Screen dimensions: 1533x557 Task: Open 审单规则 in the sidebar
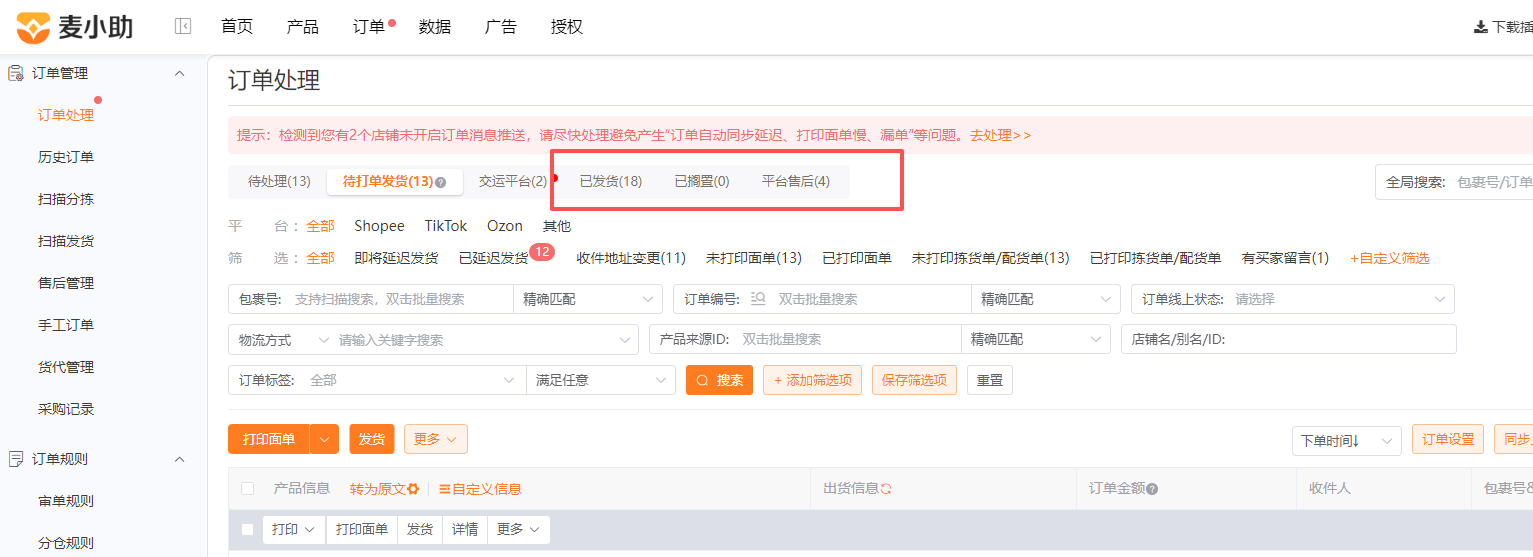pyautogui.click(x=66, y=501)
